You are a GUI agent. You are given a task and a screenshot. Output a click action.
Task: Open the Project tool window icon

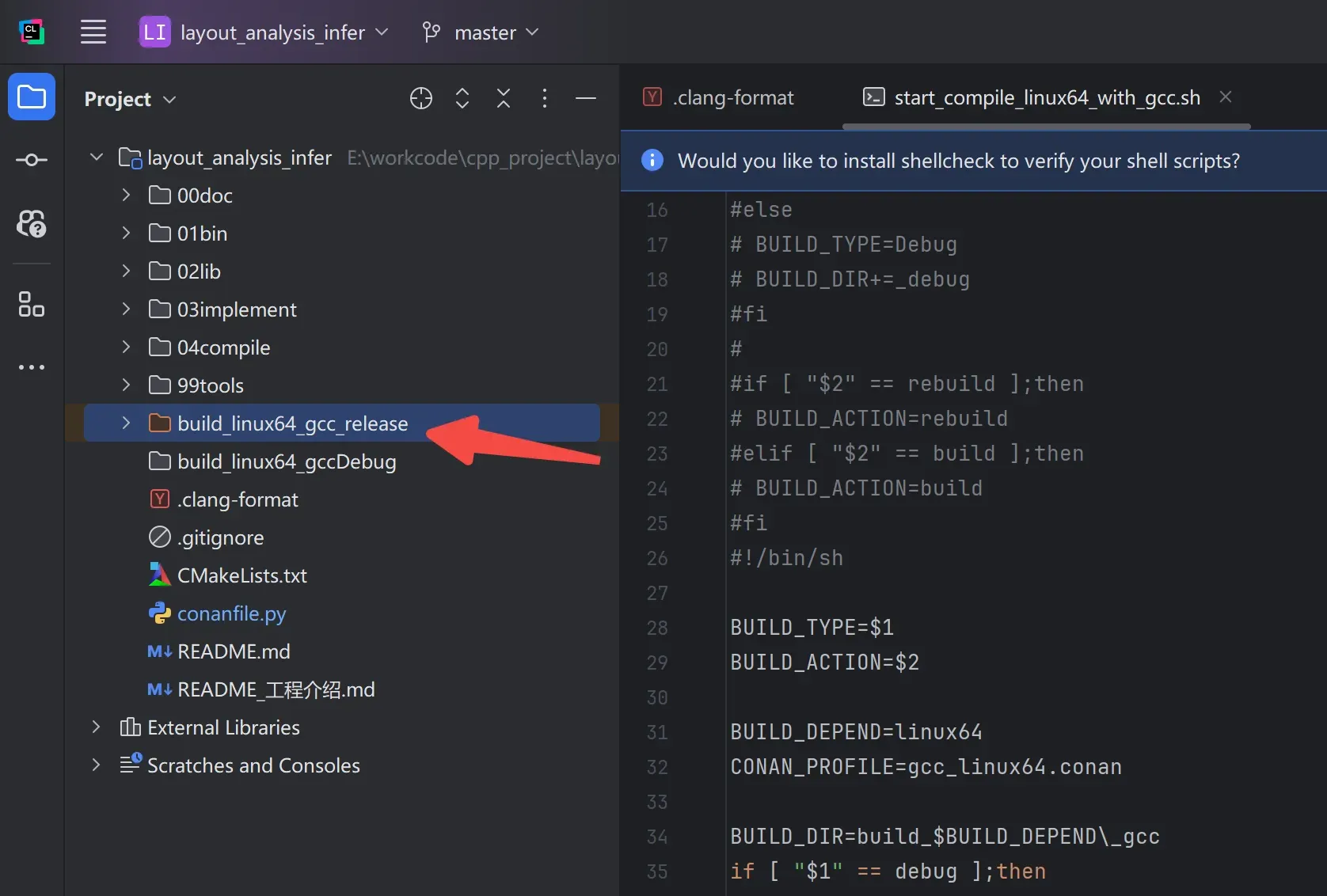pyautogui.click(x=32, y=97)
